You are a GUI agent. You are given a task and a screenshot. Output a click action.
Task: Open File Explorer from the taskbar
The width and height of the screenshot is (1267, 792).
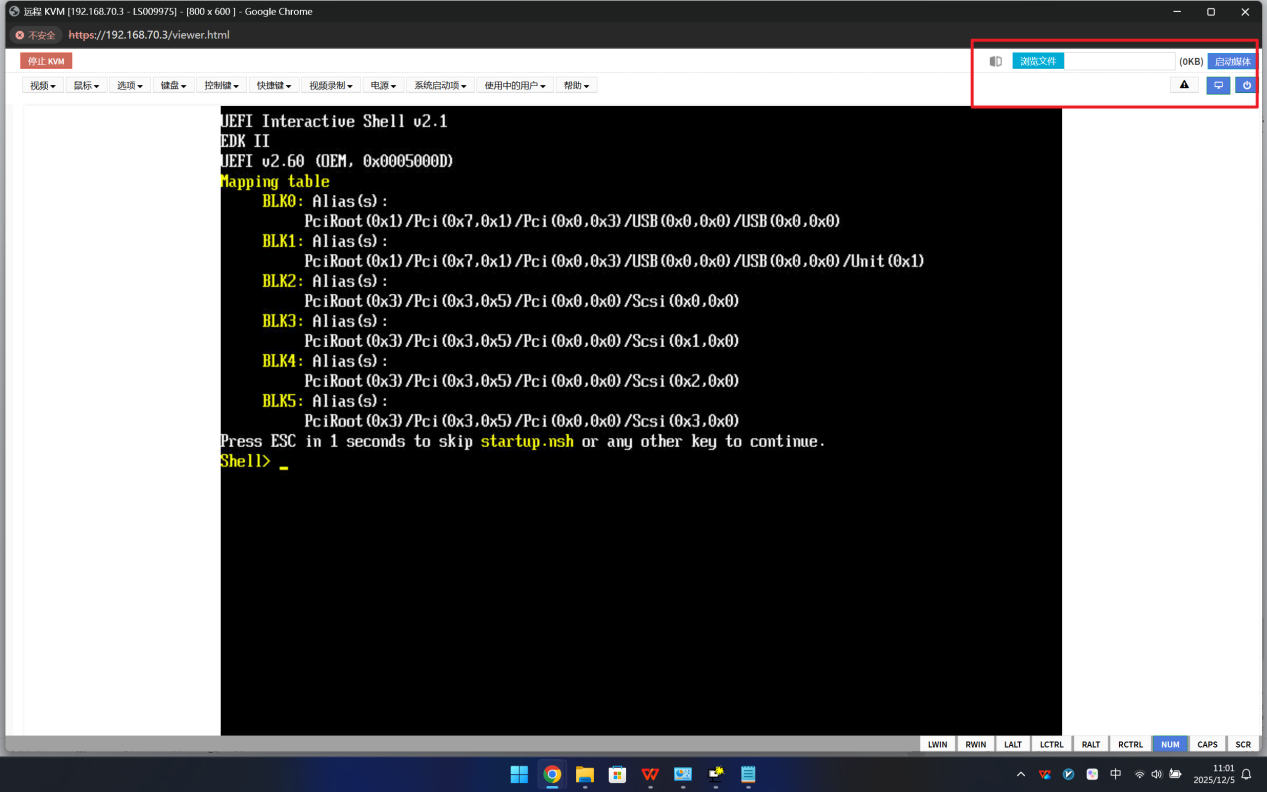[585, 774]
